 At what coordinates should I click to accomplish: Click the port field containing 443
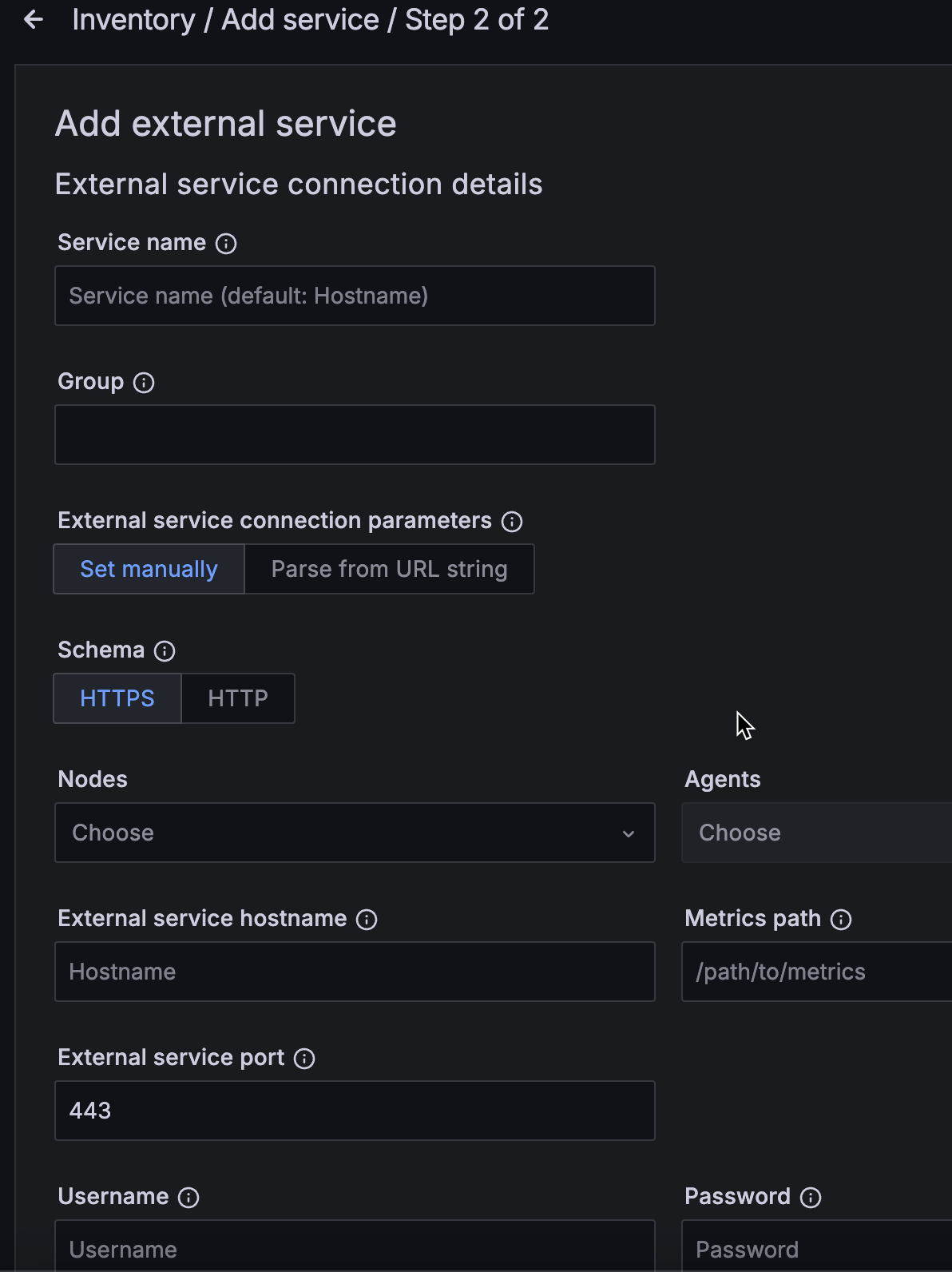(355, 1111)
